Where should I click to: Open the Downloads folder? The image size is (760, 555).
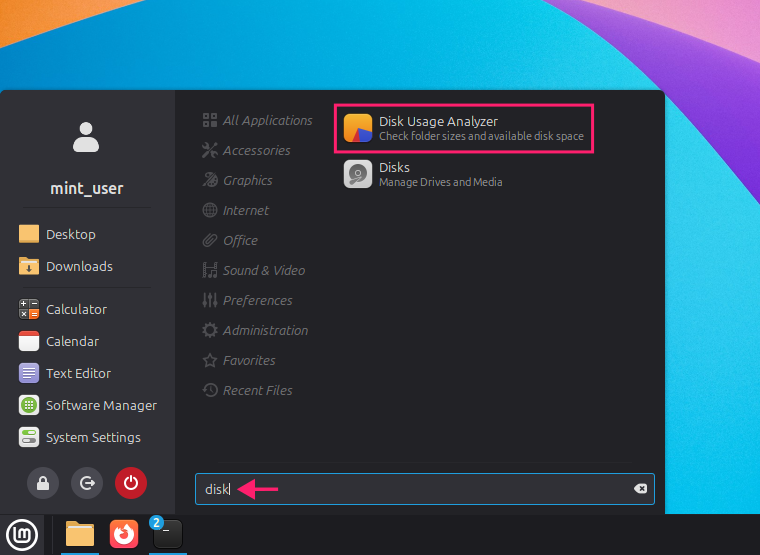point(66,266)
